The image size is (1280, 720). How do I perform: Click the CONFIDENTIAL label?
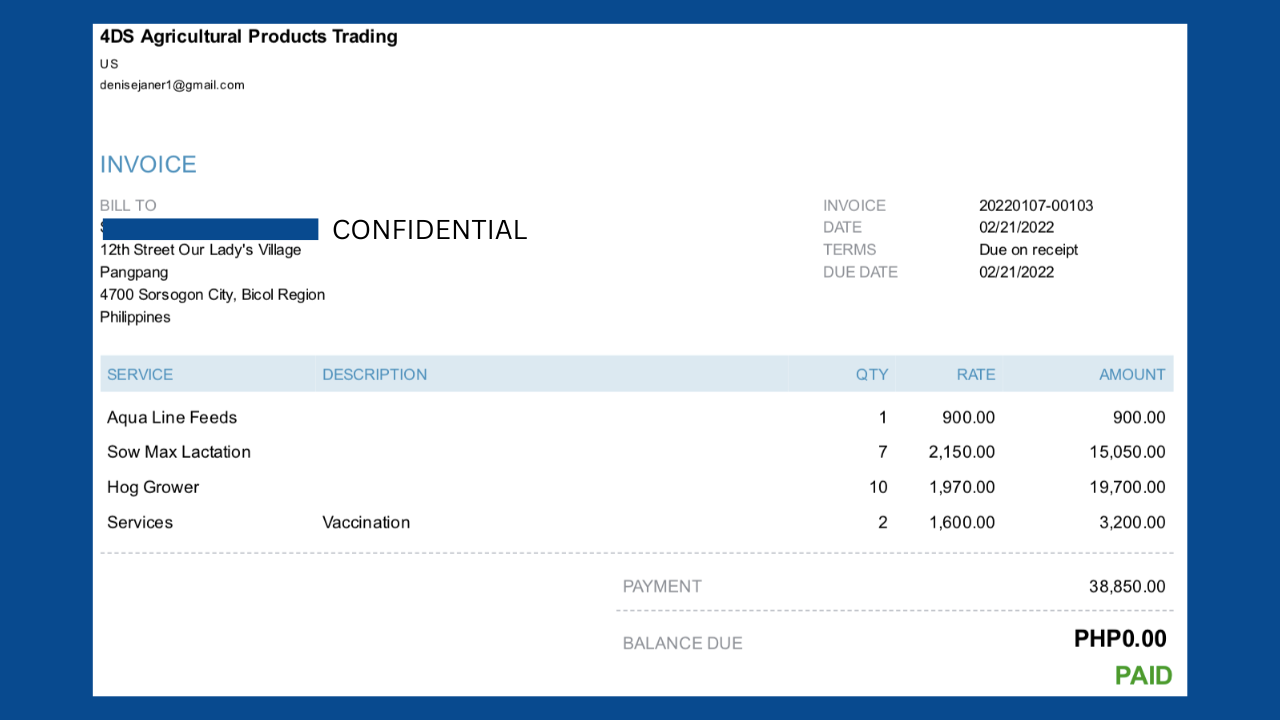coord(429,230)
